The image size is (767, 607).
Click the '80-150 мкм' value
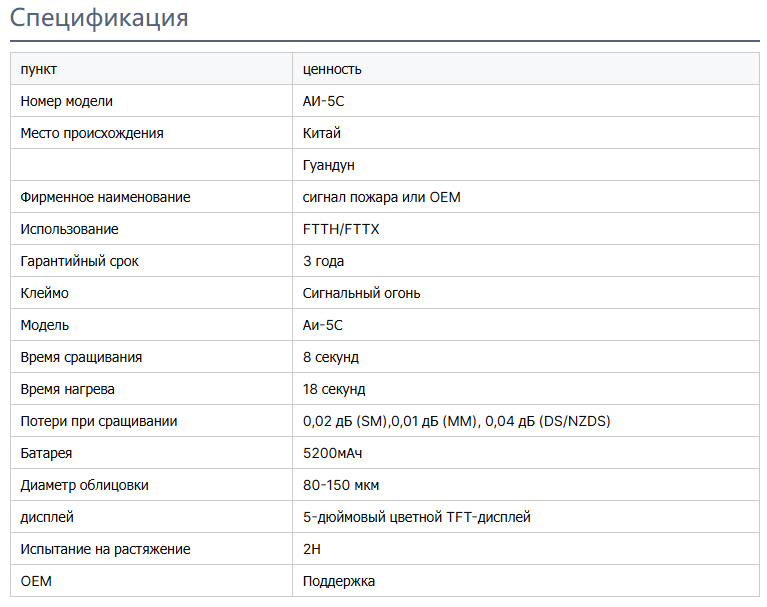point(340,485)
